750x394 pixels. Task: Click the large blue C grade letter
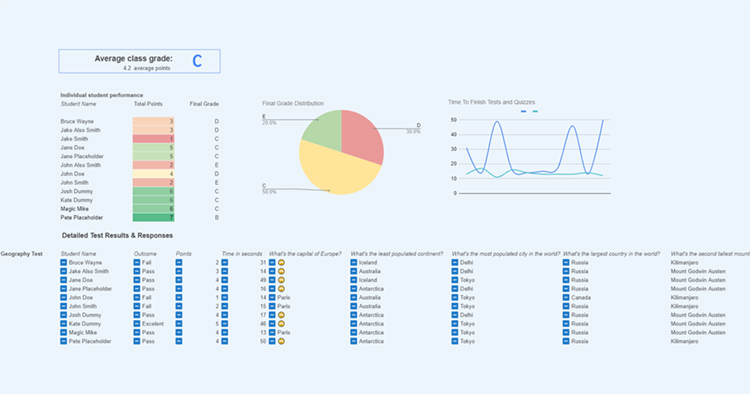coord(197,61)
